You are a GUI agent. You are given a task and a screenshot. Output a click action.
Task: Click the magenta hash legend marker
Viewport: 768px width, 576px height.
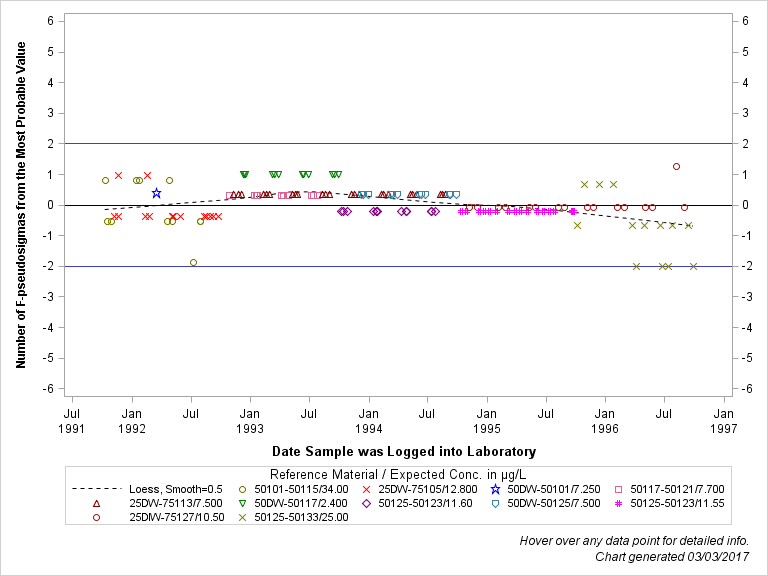point(618,504)
